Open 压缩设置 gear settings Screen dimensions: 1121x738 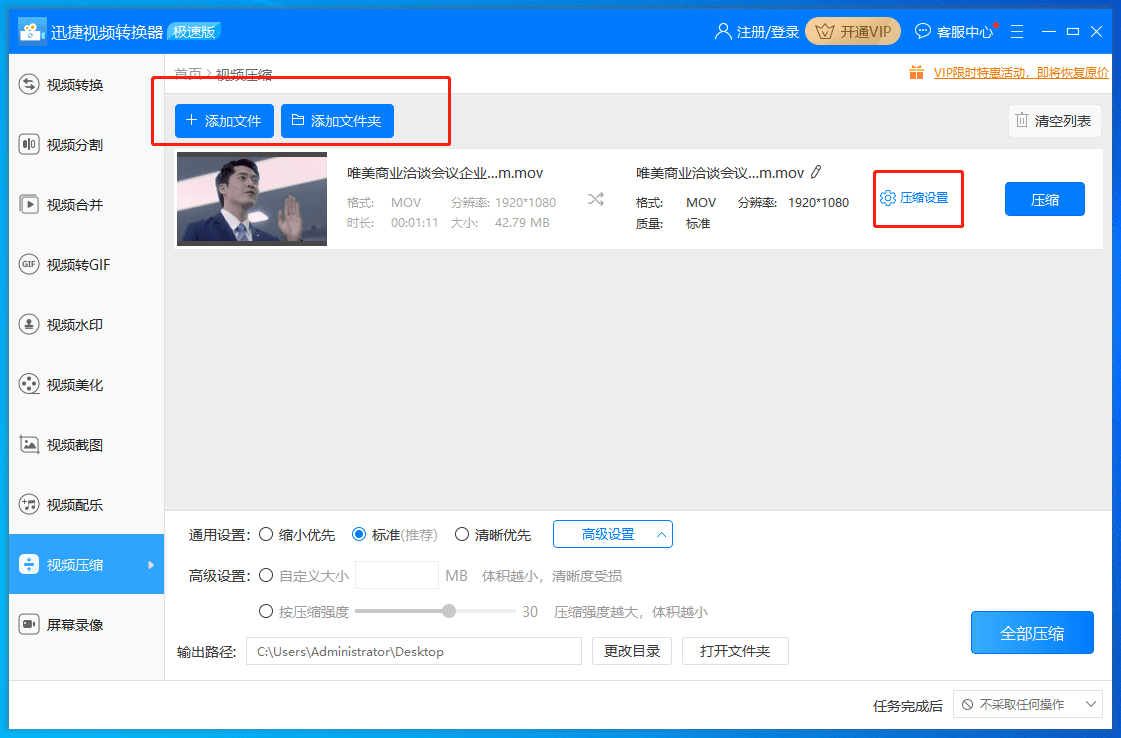[x=914, y=198]
